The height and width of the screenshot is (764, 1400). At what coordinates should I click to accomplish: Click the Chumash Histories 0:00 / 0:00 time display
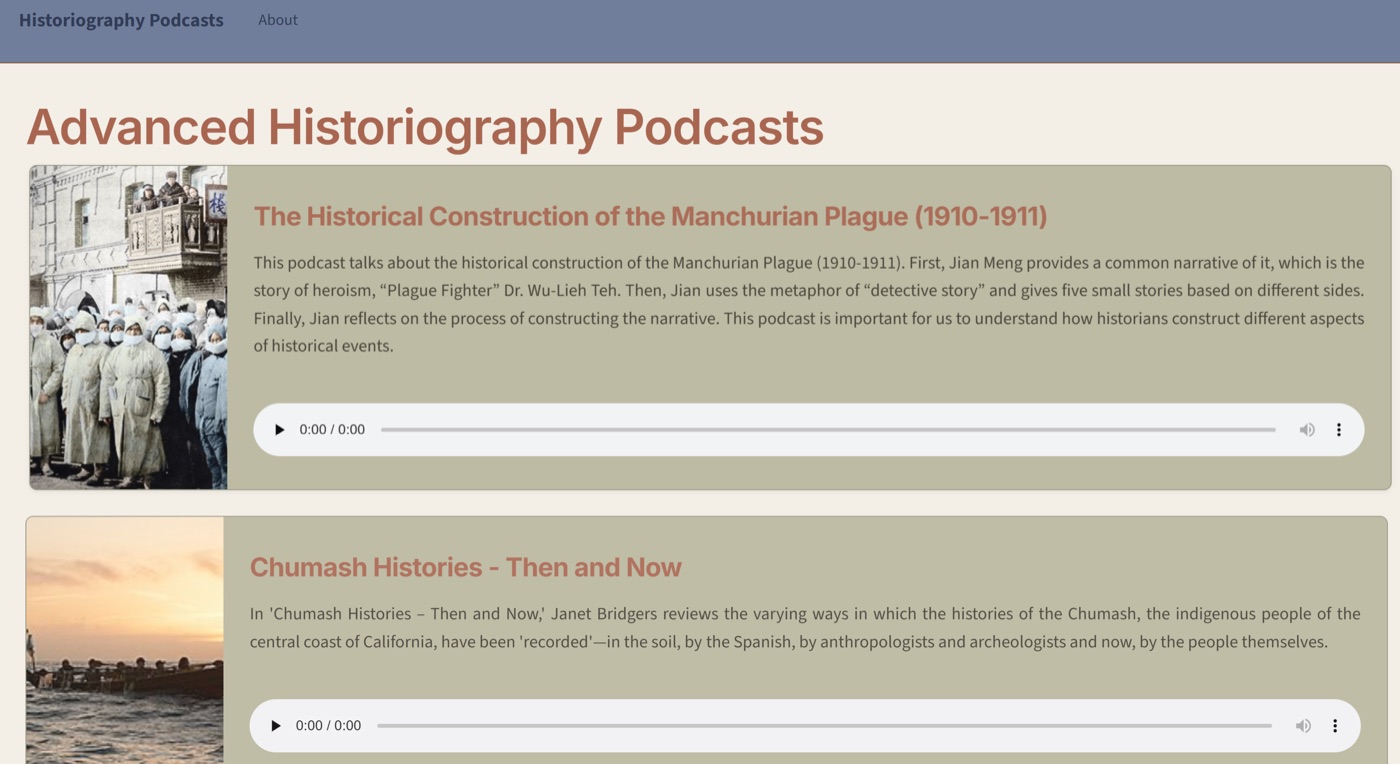click(328, 726)
